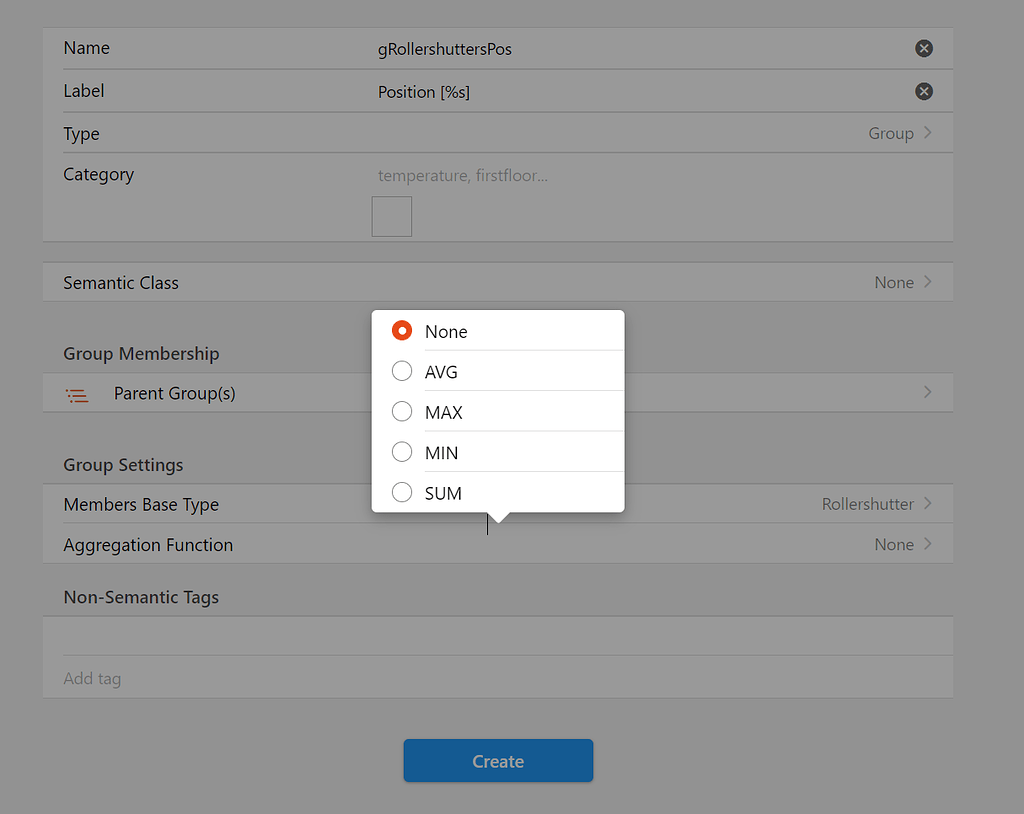The height and width of the screenshot is (814, 1024).
Task: Click the Rollershutter value in Members Base Type
Action: [x=866, y=504]
